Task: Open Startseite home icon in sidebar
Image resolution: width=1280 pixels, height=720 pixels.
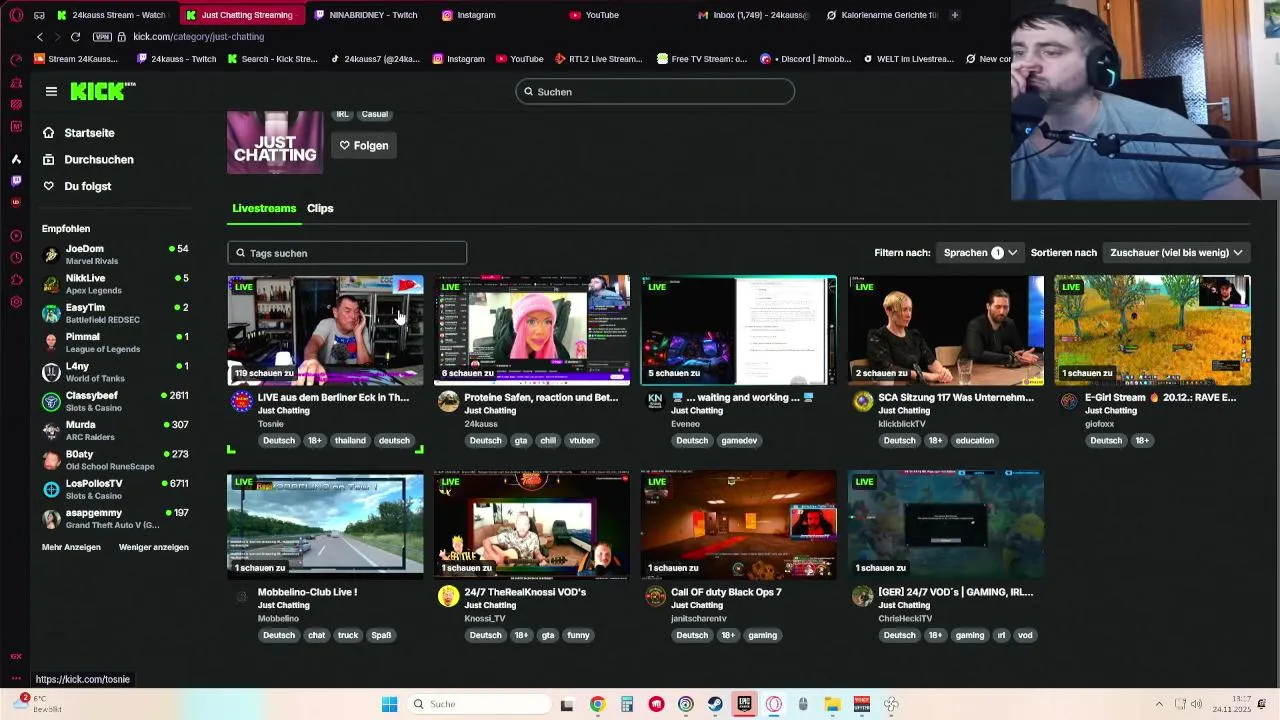Action: point(48,133)
